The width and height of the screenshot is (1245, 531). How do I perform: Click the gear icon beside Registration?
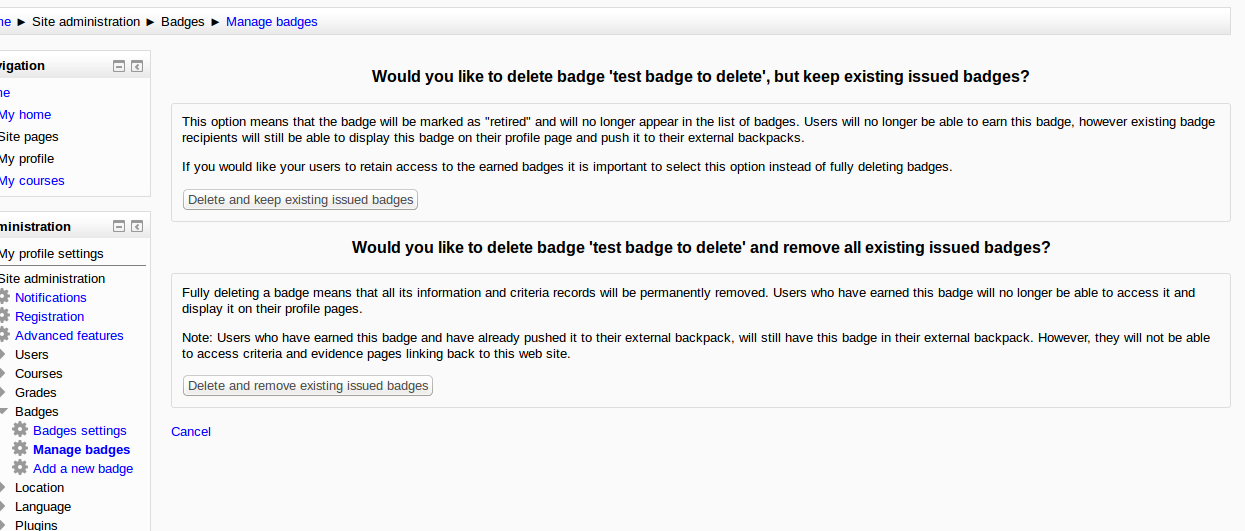(4, 316)
